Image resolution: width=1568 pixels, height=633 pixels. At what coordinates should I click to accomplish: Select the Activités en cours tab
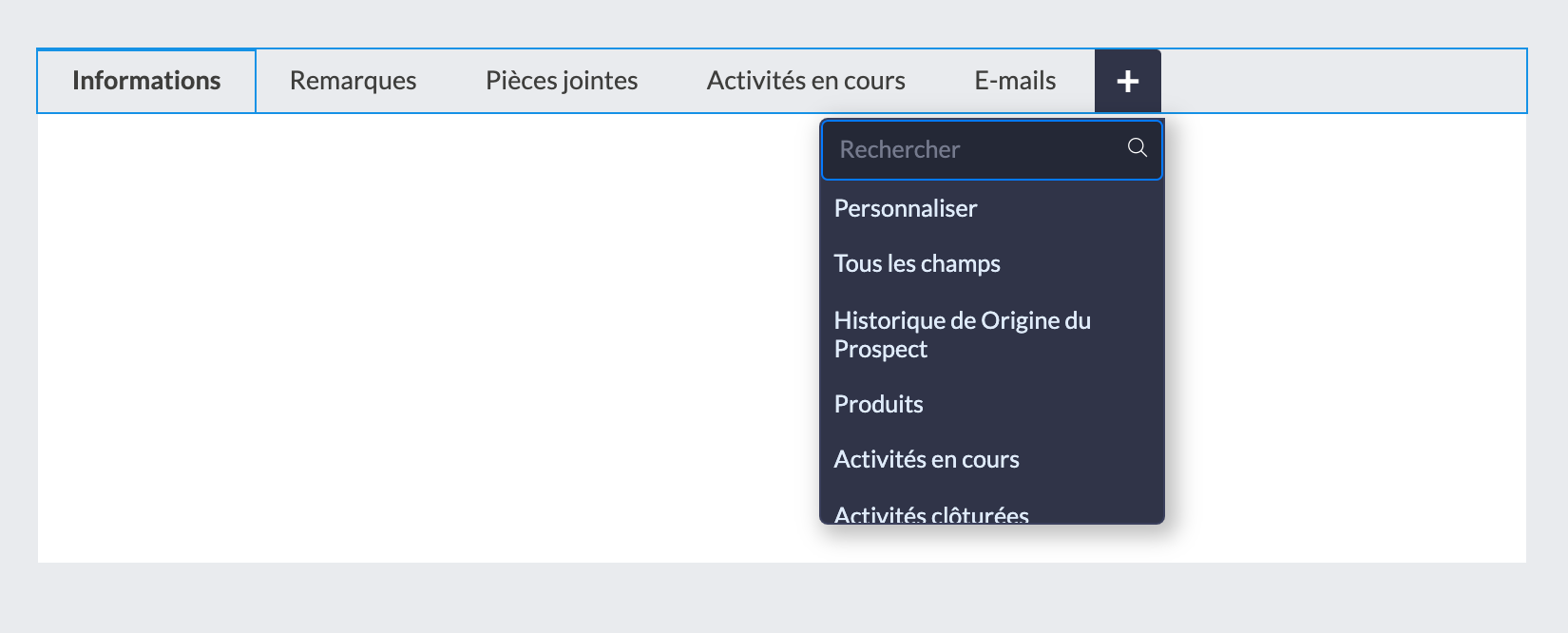point(806,81)
